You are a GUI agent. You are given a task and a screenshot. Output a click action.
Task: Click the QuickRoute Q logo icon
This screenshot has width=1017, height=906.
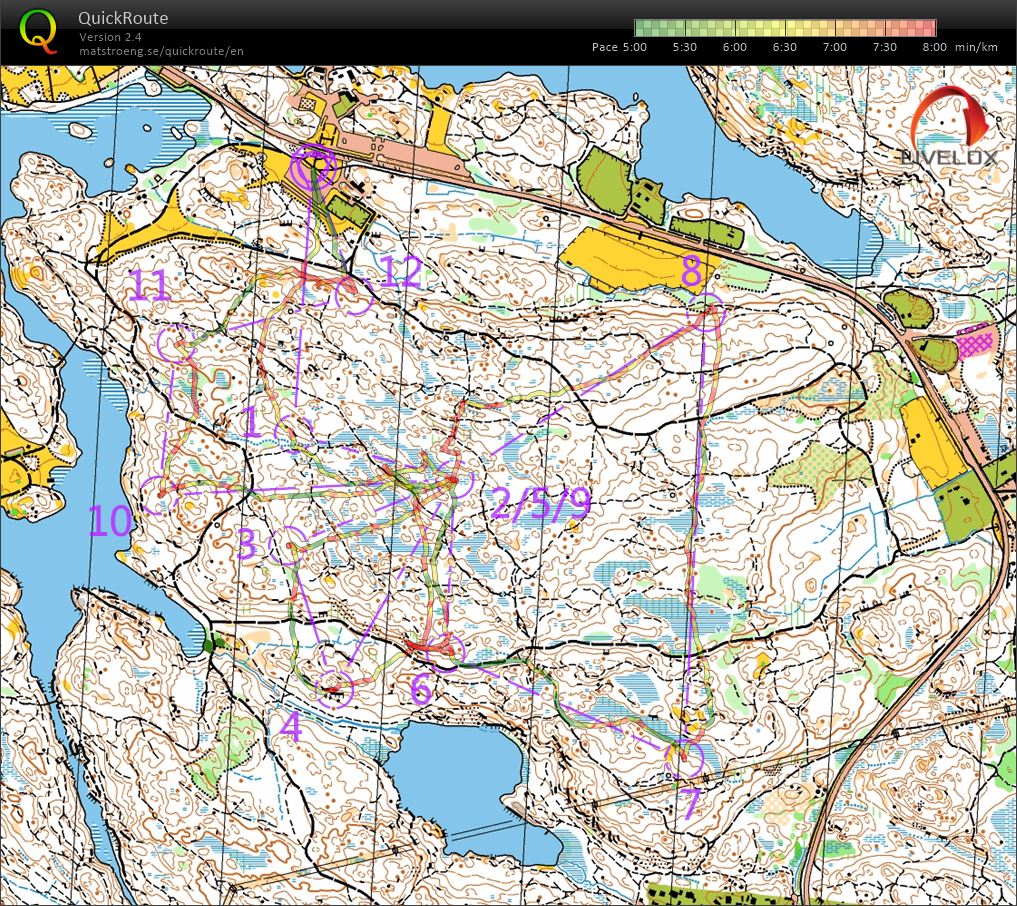point(38,31)
